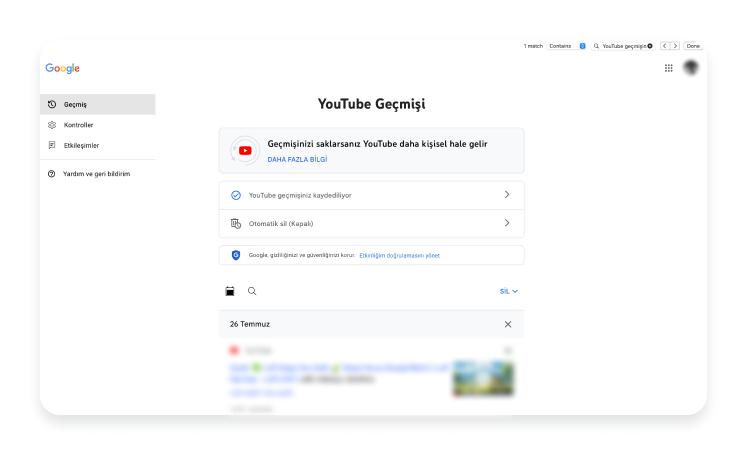
Task: Expand chevron for Otomatik sil row
Action: pyautogui.click(x=507, y=223)
